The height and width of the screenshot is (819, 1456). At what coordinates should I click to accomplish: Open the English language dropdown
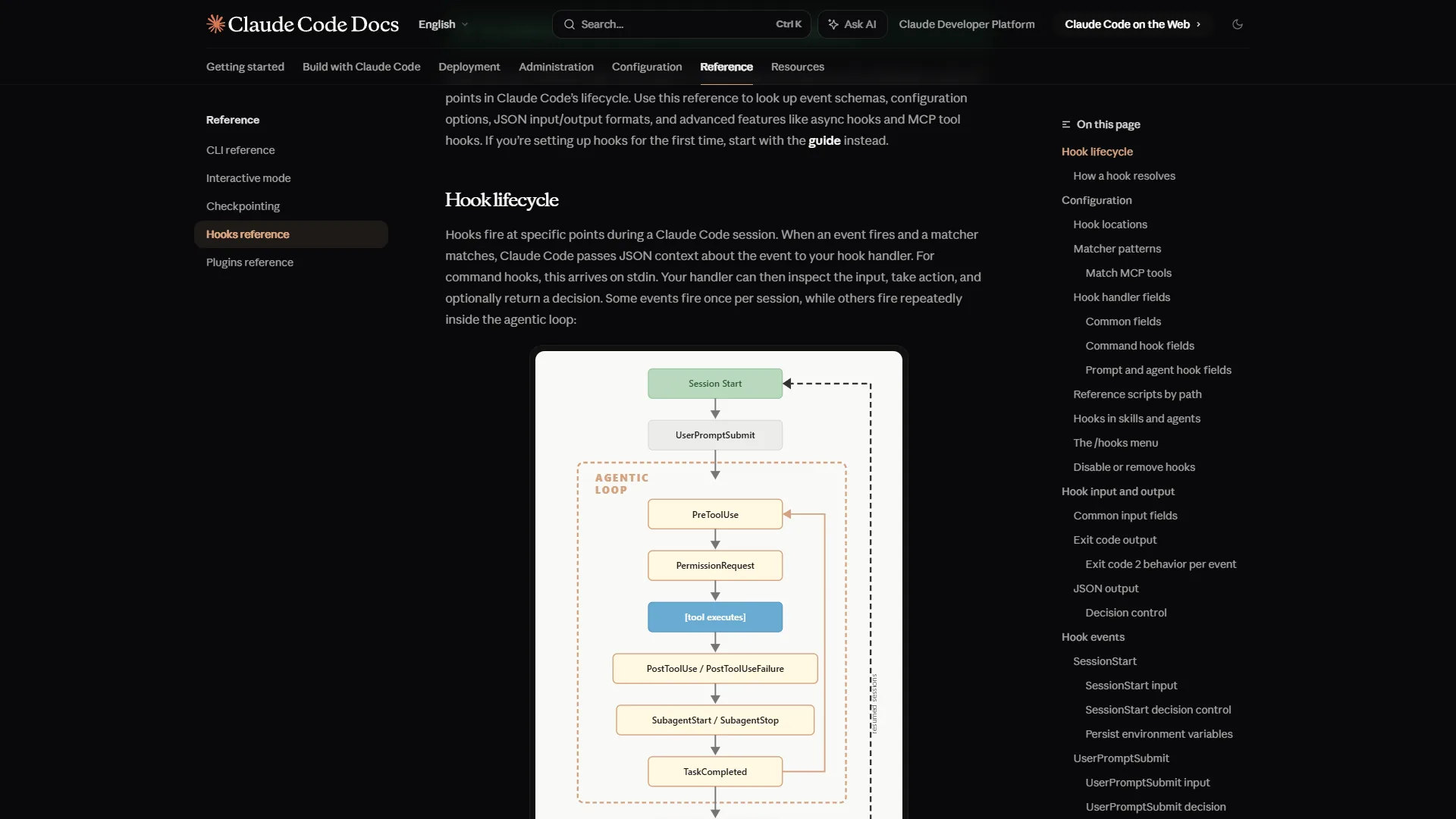click(443, 24)
